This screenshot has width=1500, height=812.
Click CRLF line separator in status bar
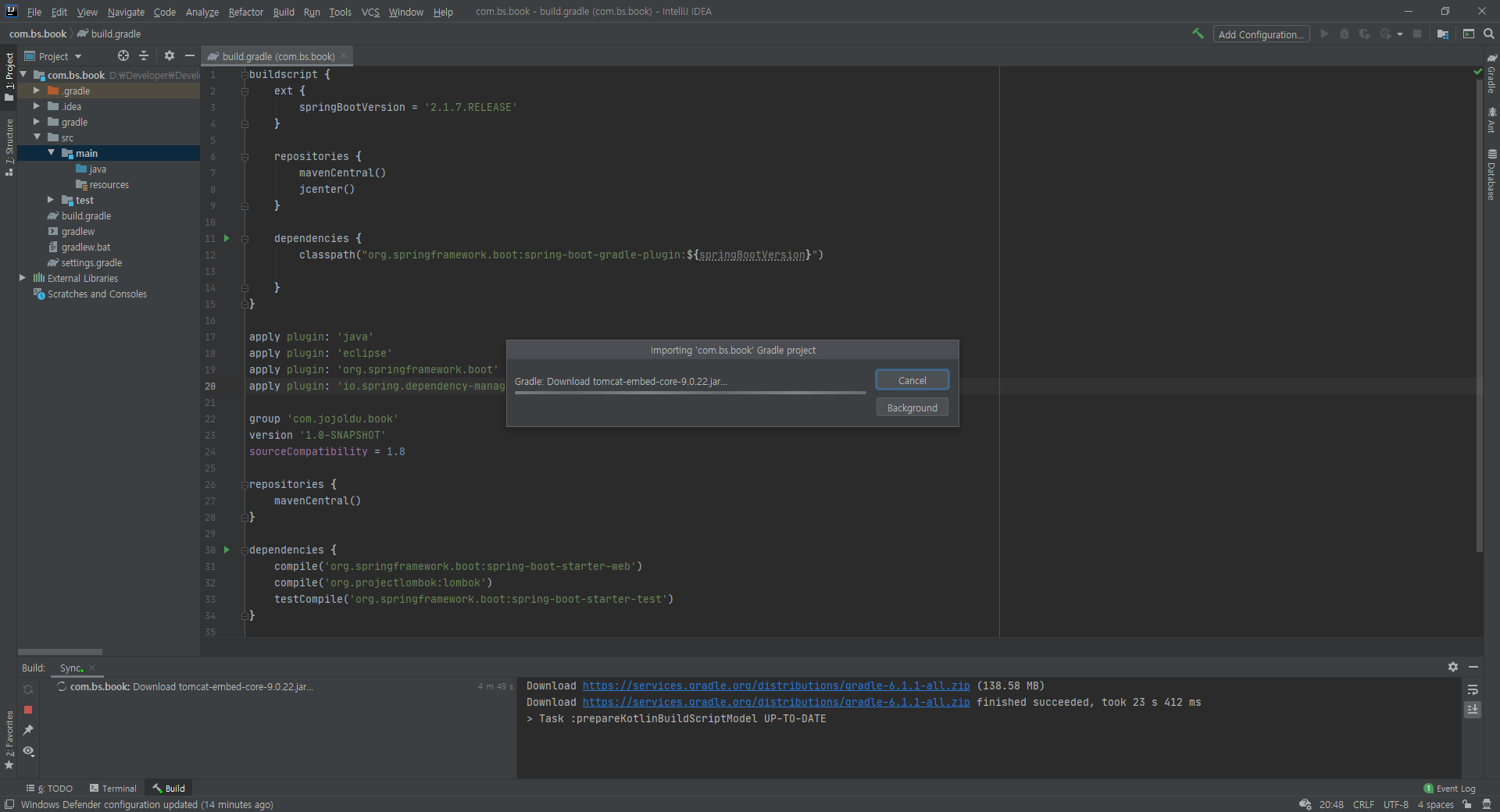pyautogui.click(x=1363, y=804)
